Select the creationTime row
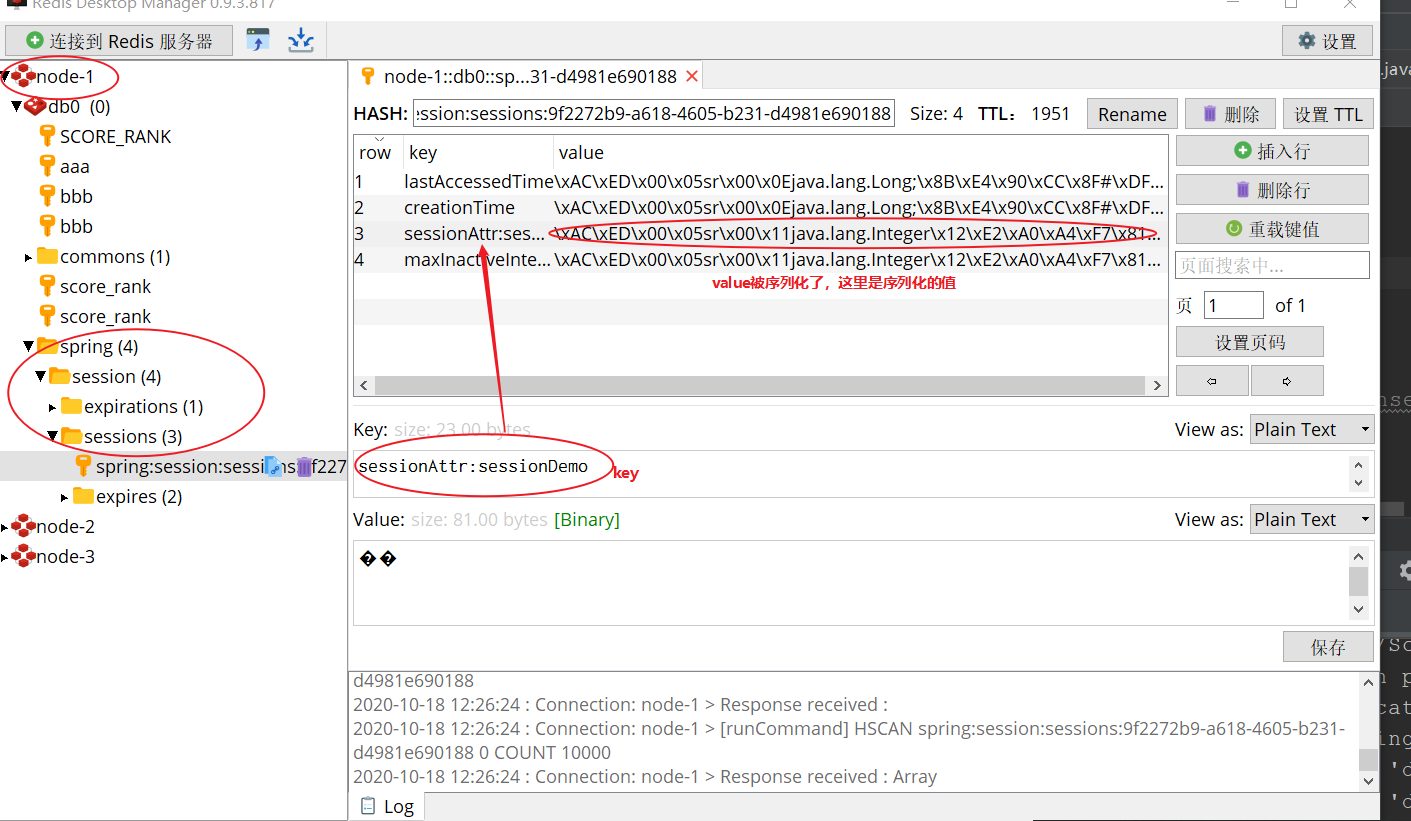 coord(760,207)
